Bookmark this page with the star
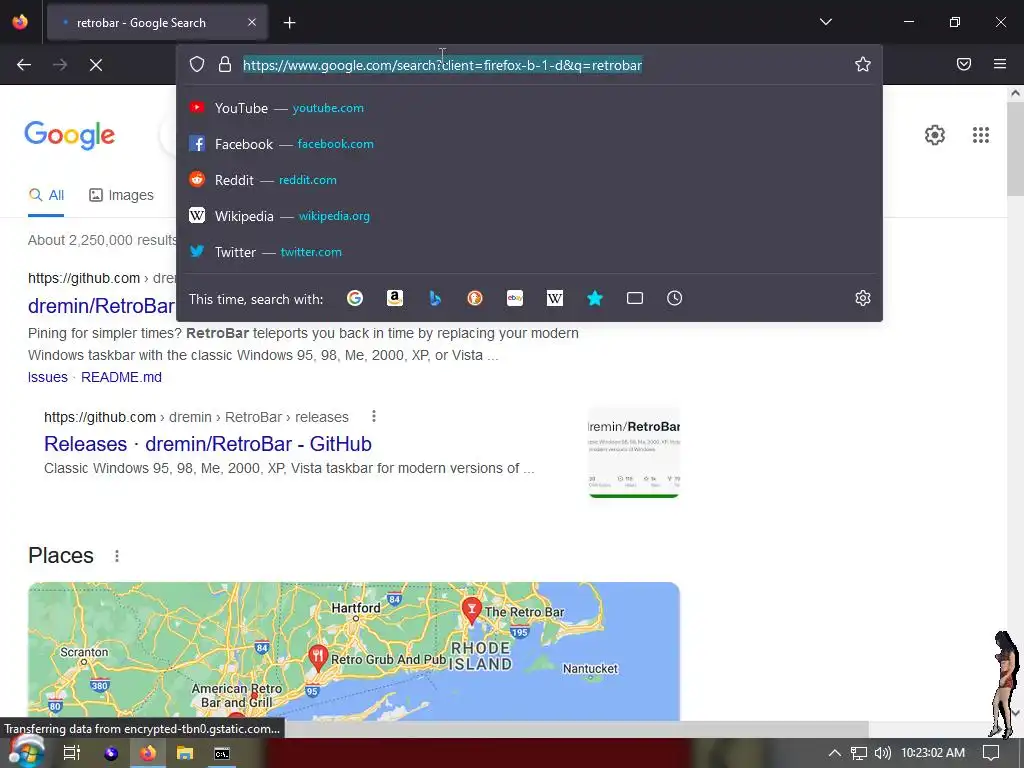This screenshot has height=768, width=1024. [863, 64]
